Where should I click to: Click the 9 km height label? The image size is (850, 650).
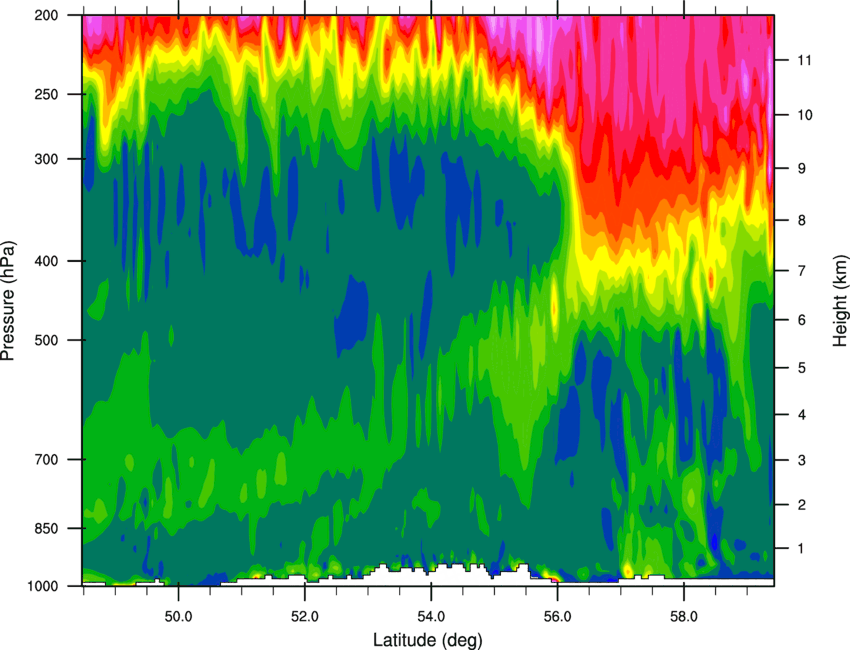802,168
